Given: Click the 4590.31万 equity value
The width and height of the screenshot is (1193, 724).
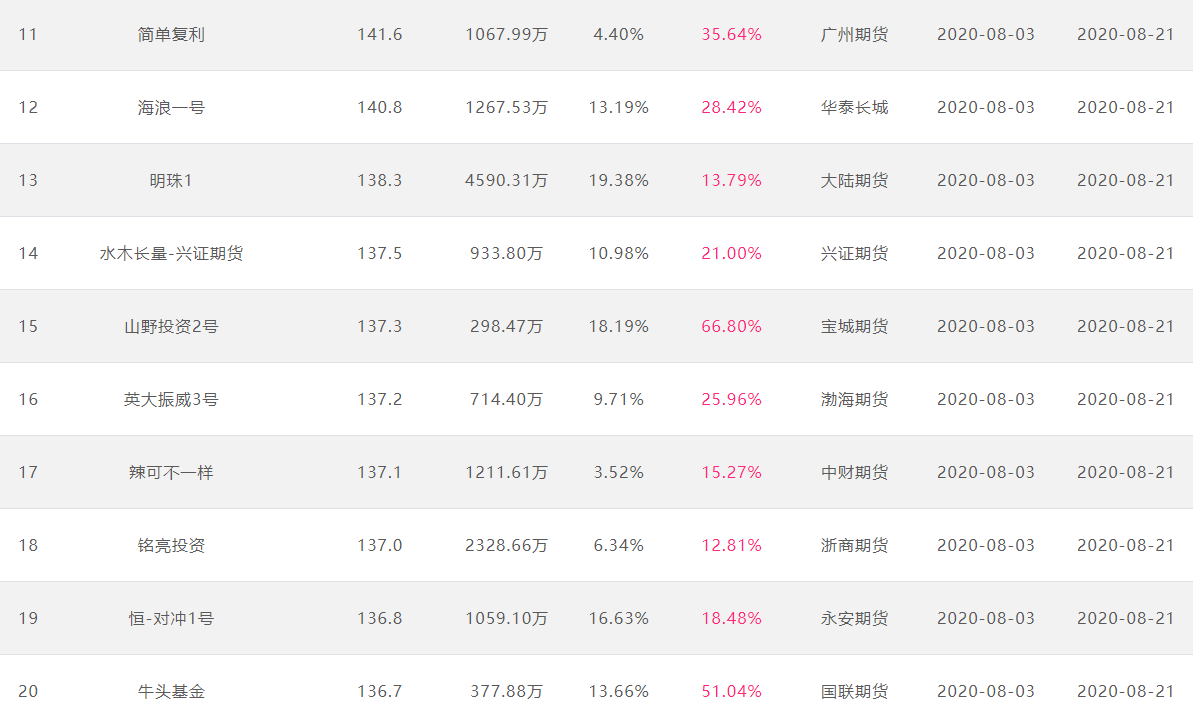Looking at the screenshot, I should click(507, 180).
